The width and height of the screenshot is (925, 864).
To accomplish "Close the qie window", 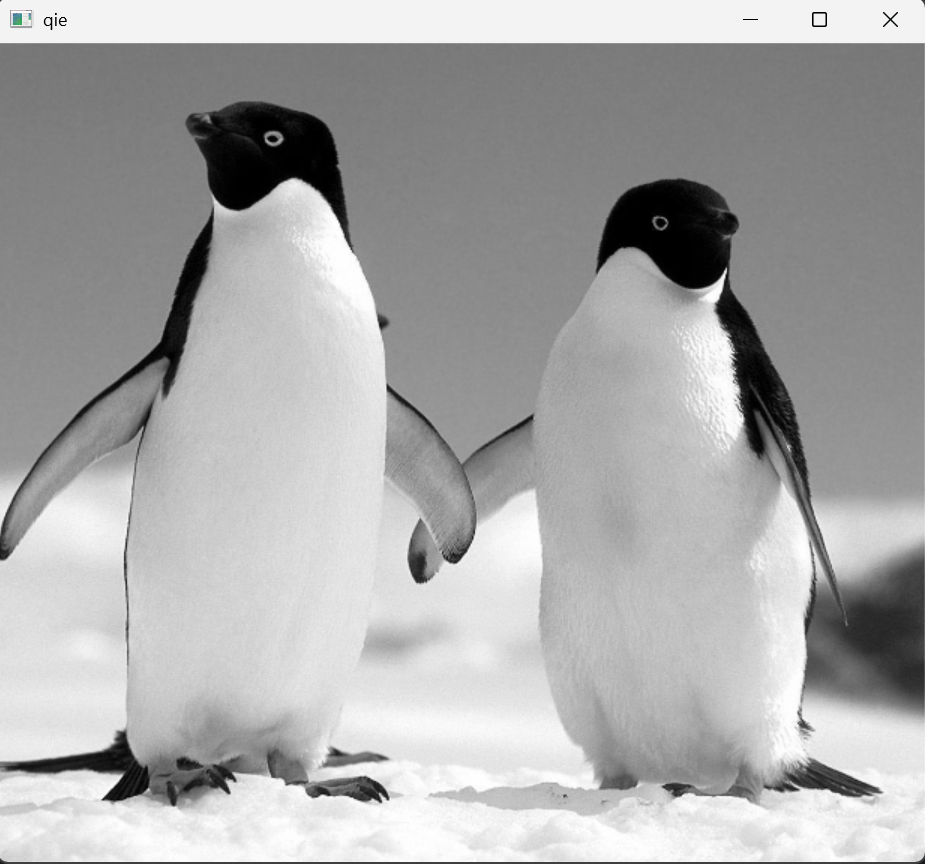I will tap(890, 20).
